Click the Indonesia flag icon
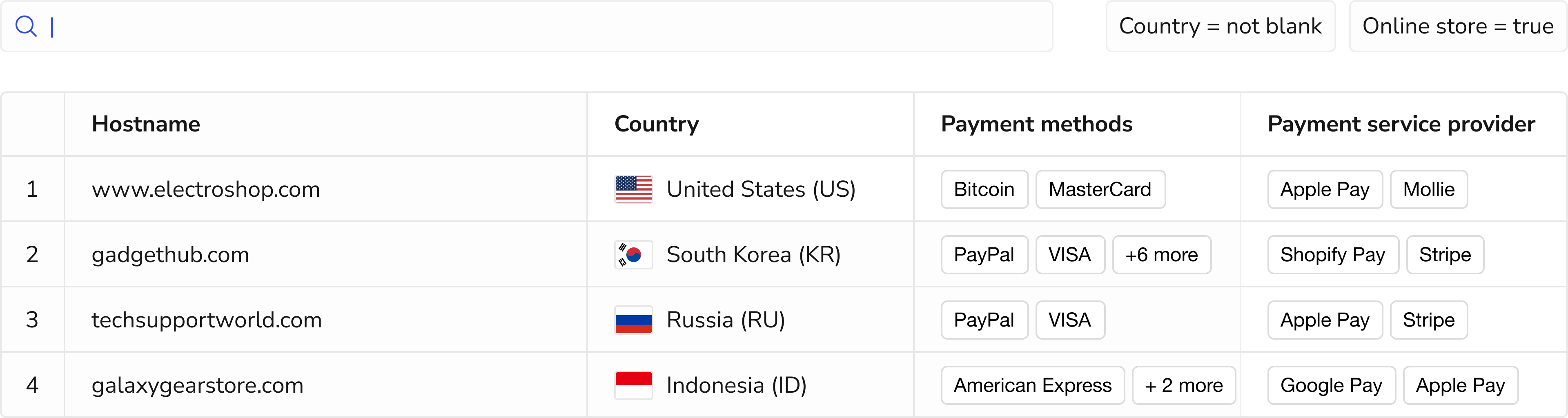1568x418 pixels. (633, 385)
